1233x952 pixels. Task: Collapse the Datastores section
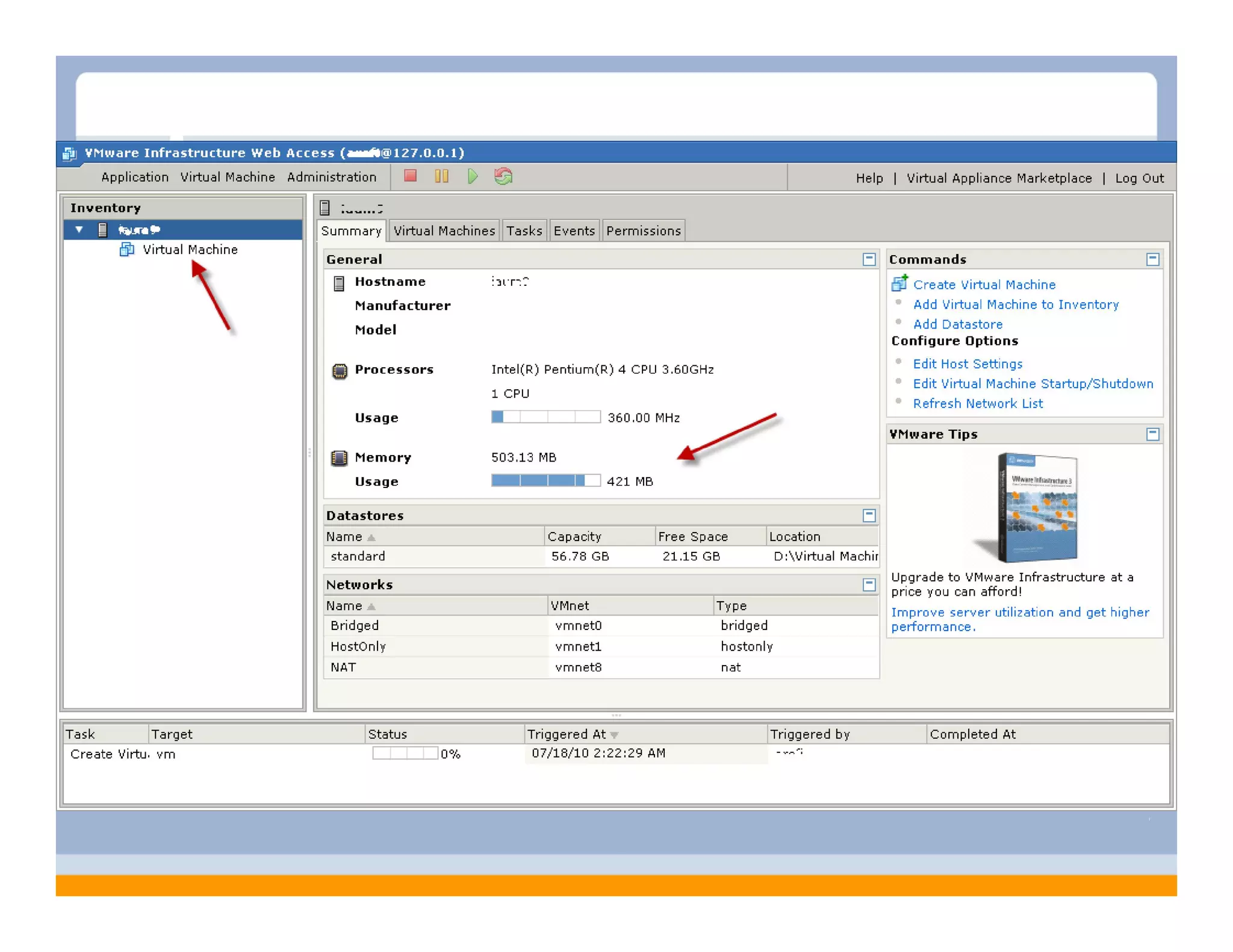coord(869,515)
